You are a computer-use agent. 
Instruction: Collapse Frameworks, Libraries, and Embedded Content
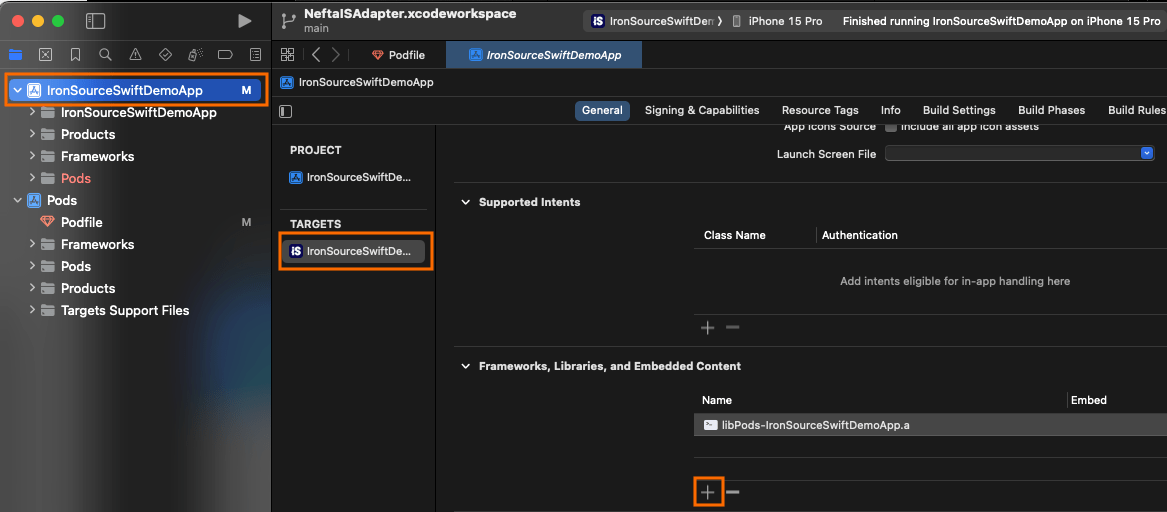[466, 366]
